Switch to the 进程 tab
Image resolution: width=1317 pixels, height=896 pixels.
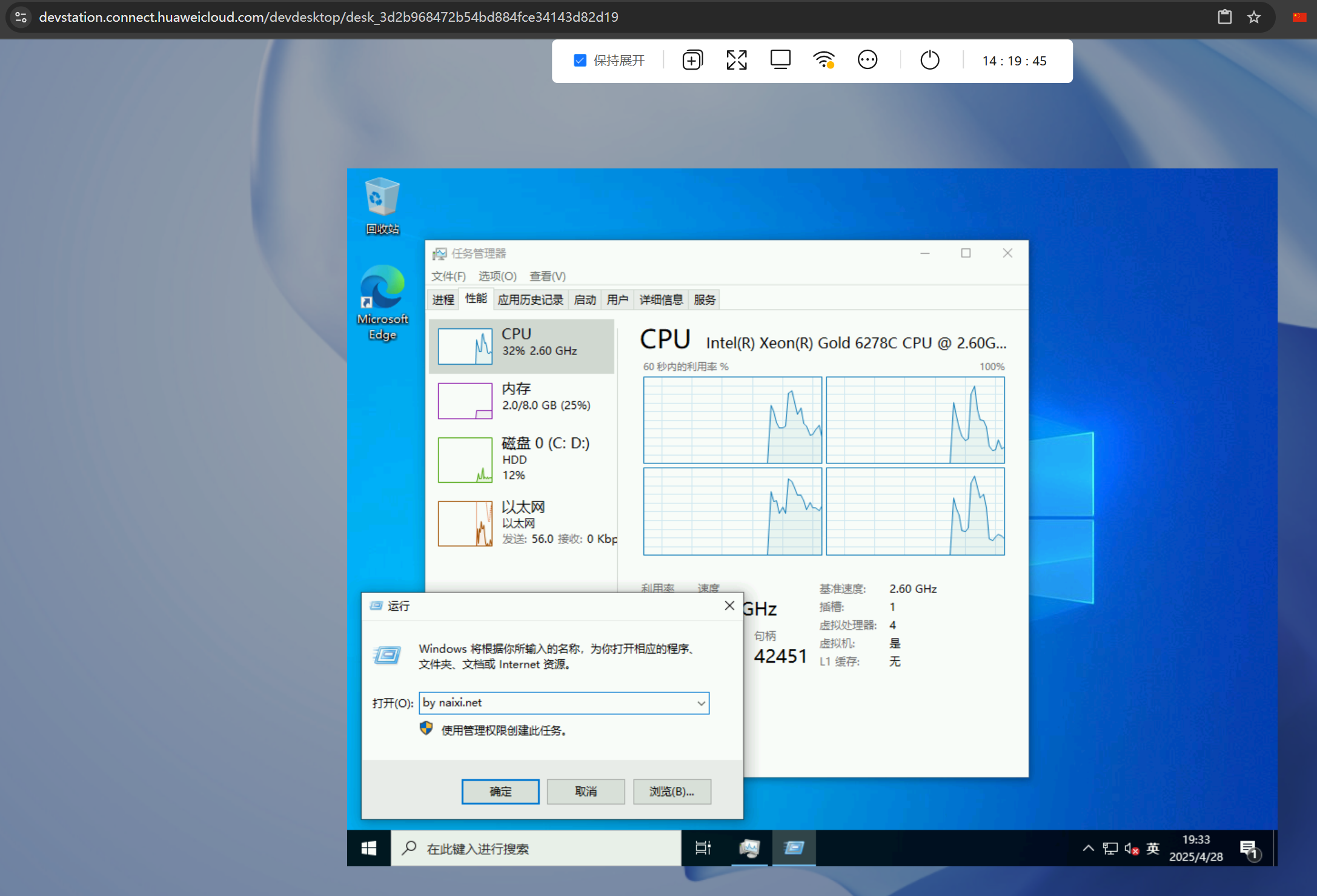[443, 300]
